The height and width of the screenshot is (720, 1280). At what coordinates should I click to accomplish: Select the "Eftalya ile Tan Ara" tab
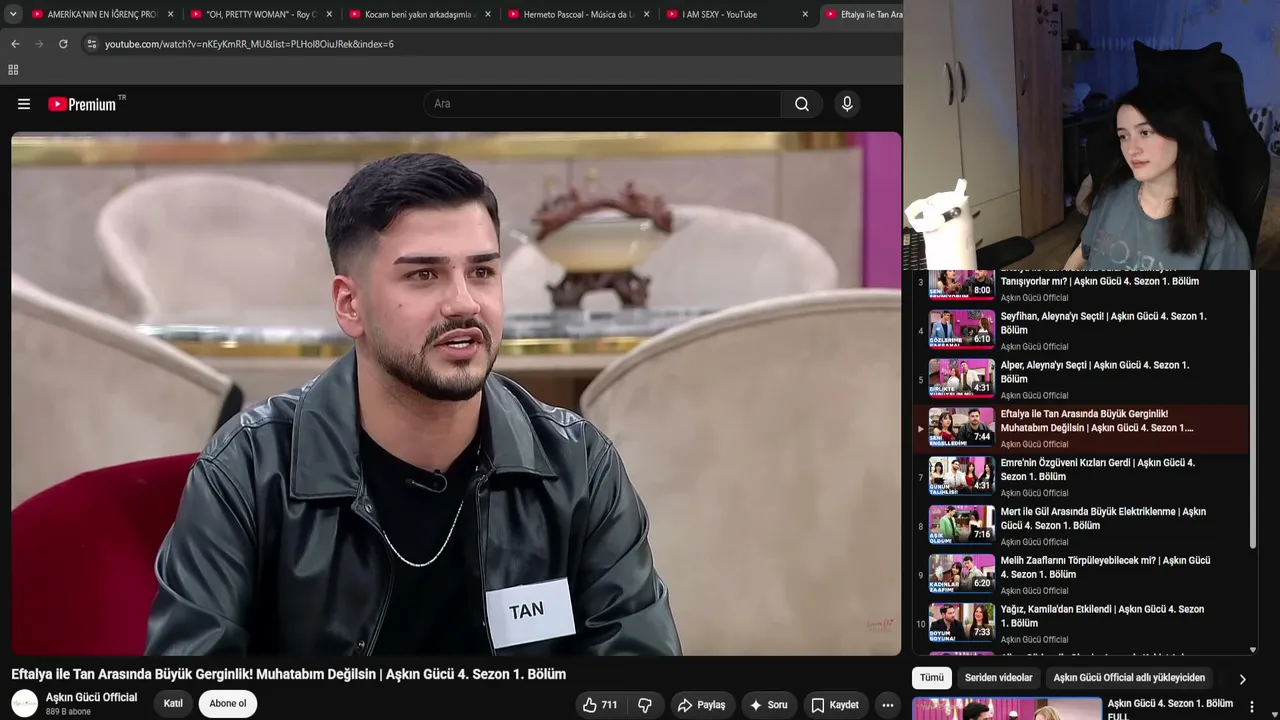point(862,15)
